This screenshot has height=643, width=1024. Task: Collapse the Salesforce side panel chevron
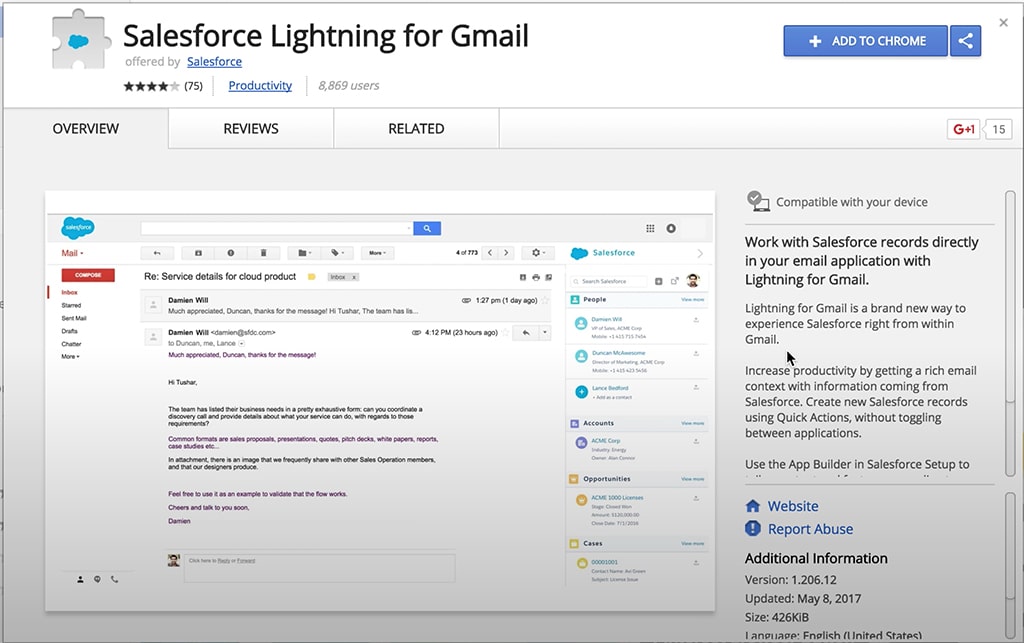(x=699, y=253)
